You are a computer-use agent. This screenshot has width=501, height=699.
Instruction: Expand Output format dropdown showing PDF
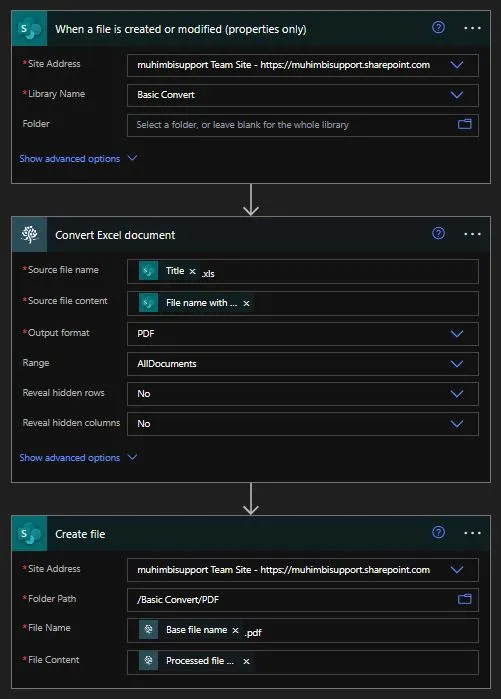point(457,334)
